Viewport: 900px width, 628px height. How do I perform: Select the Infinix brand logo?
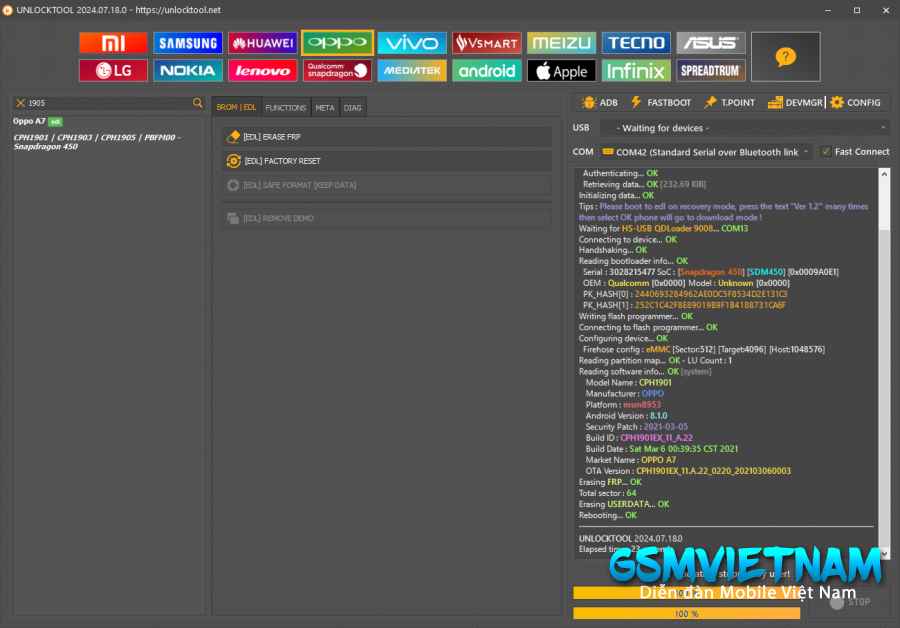[x=636, y=71]
